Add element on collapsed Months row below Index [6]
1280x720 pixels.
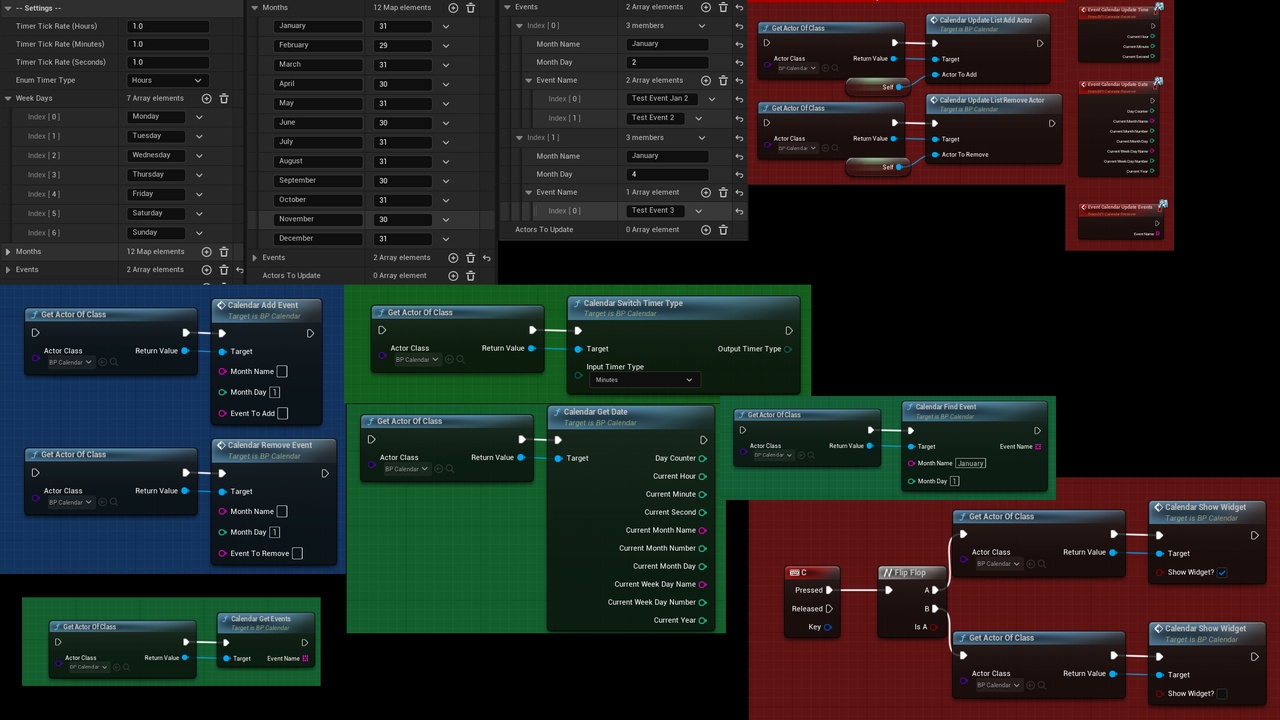click(207, 252)
